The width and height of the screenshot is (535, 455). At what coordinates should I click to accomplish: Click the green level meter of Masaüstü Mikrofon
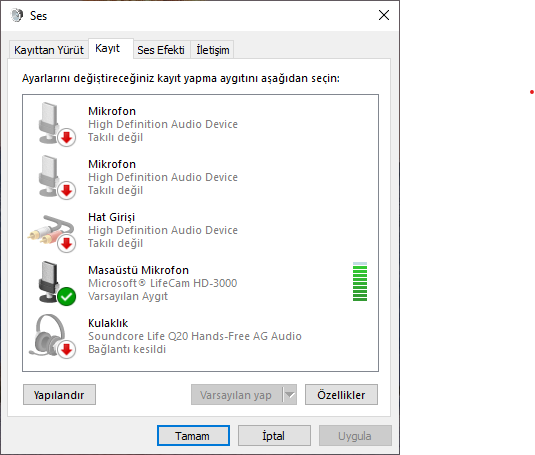coord(360,282)
